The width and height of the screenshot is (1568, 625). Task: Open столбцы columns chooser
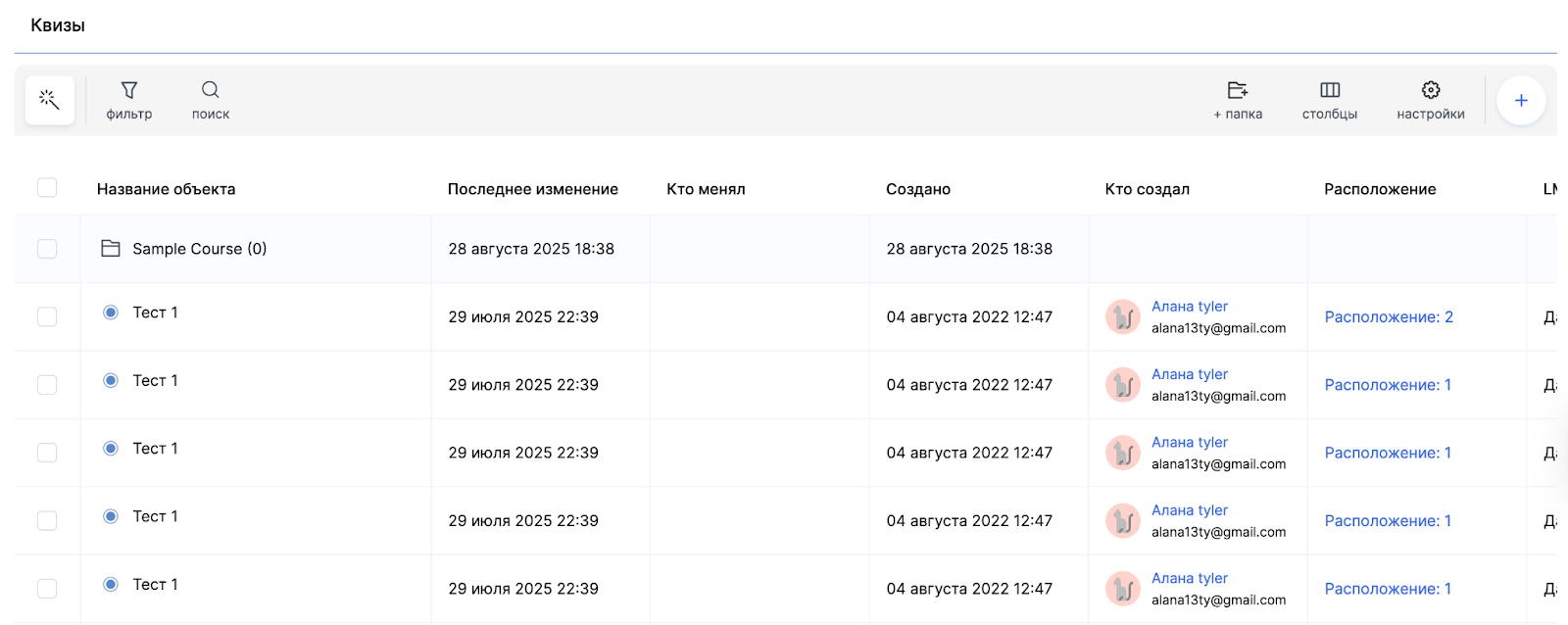pyautogui.click(x=1330, y=100)
